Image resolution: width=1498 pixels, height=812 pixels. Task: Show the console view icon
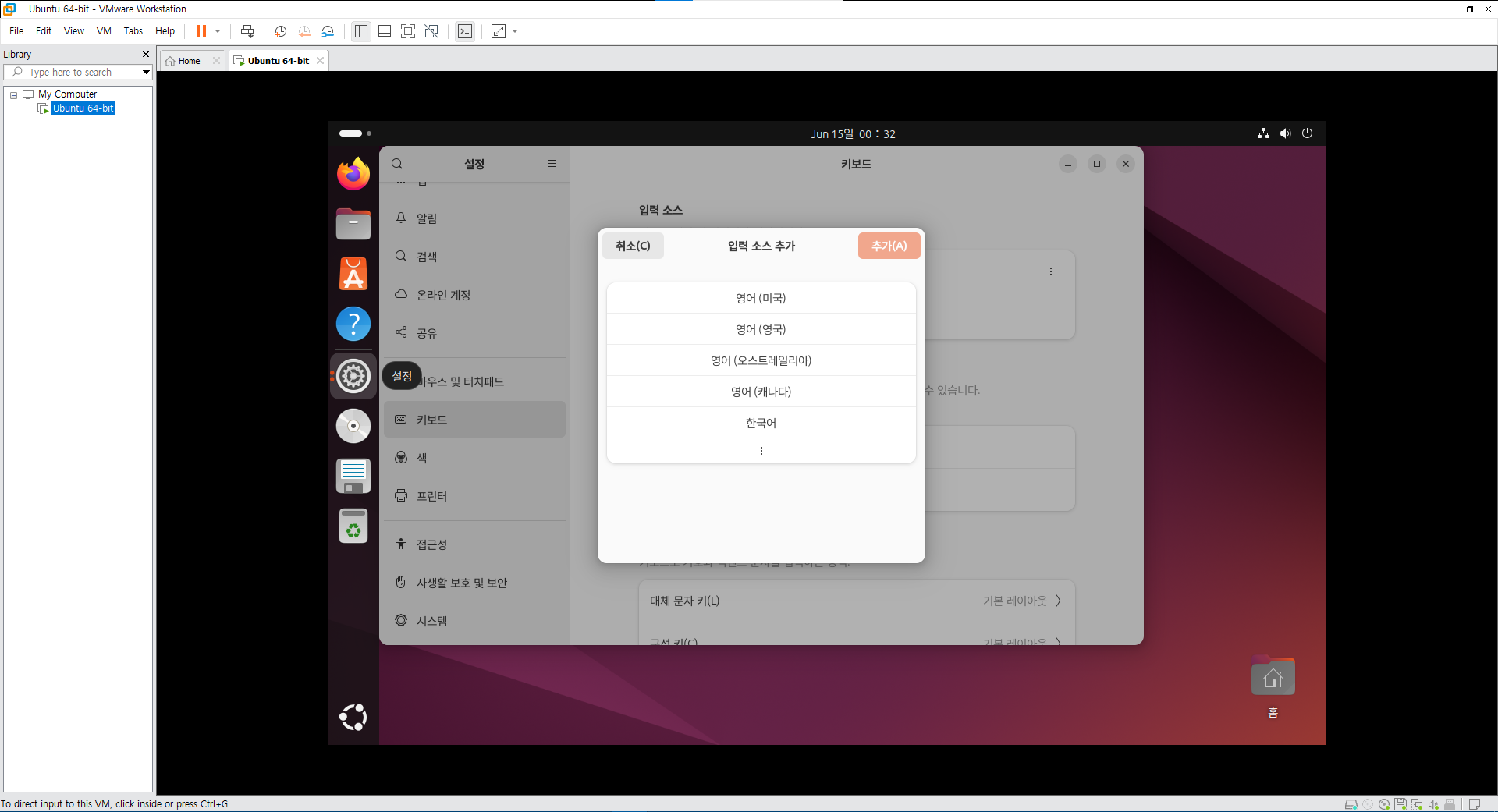click(465, 31)
